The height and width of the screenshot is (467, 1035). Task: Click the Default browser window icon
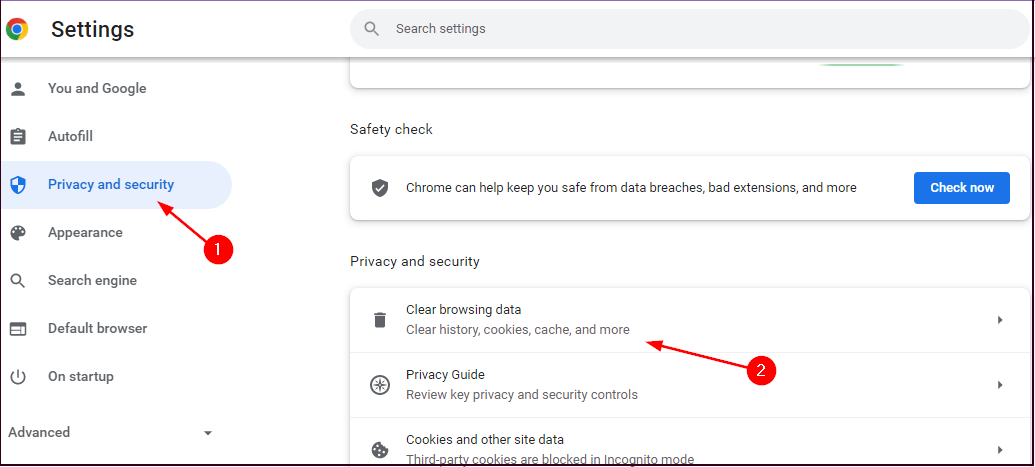pos(18,329)
